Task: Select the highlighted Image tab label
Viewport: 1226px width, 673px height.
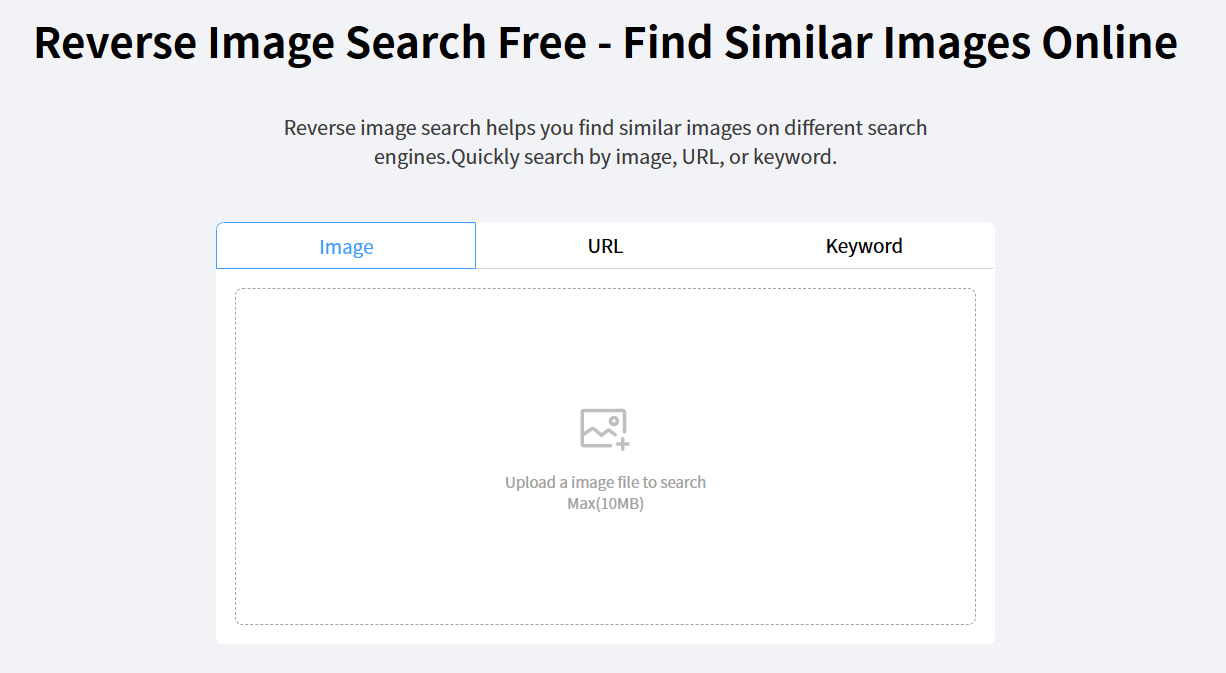Action: (x=345, y=245)
